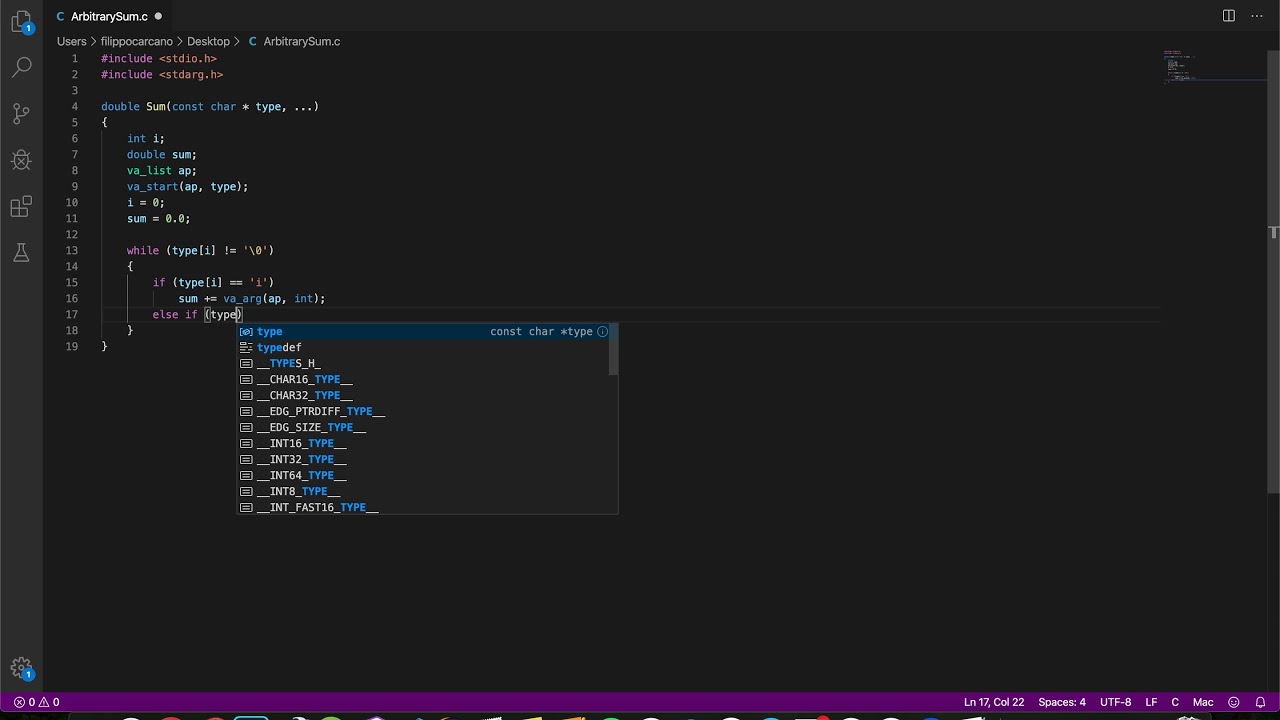Open the Run and Debug view
This screenshot has width=1280, height=720.
(21, 160)
